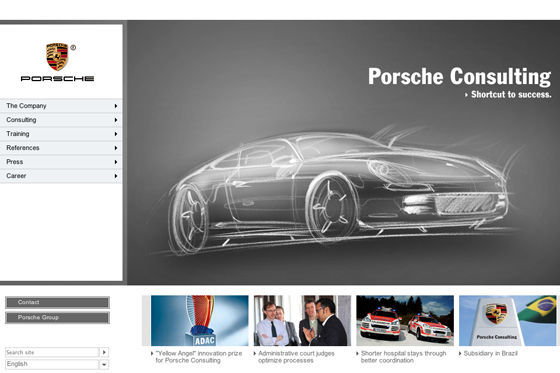Expand the References submenu arrow
The width and height of the screenshot is (560, 373).
click(116, 148)
